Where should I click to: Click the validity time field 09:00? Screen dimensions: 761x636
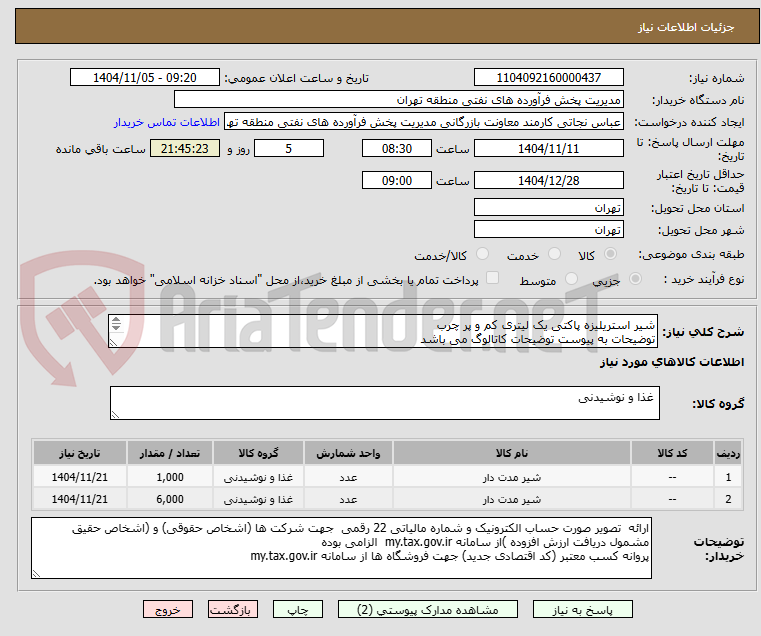coord(397,181)
